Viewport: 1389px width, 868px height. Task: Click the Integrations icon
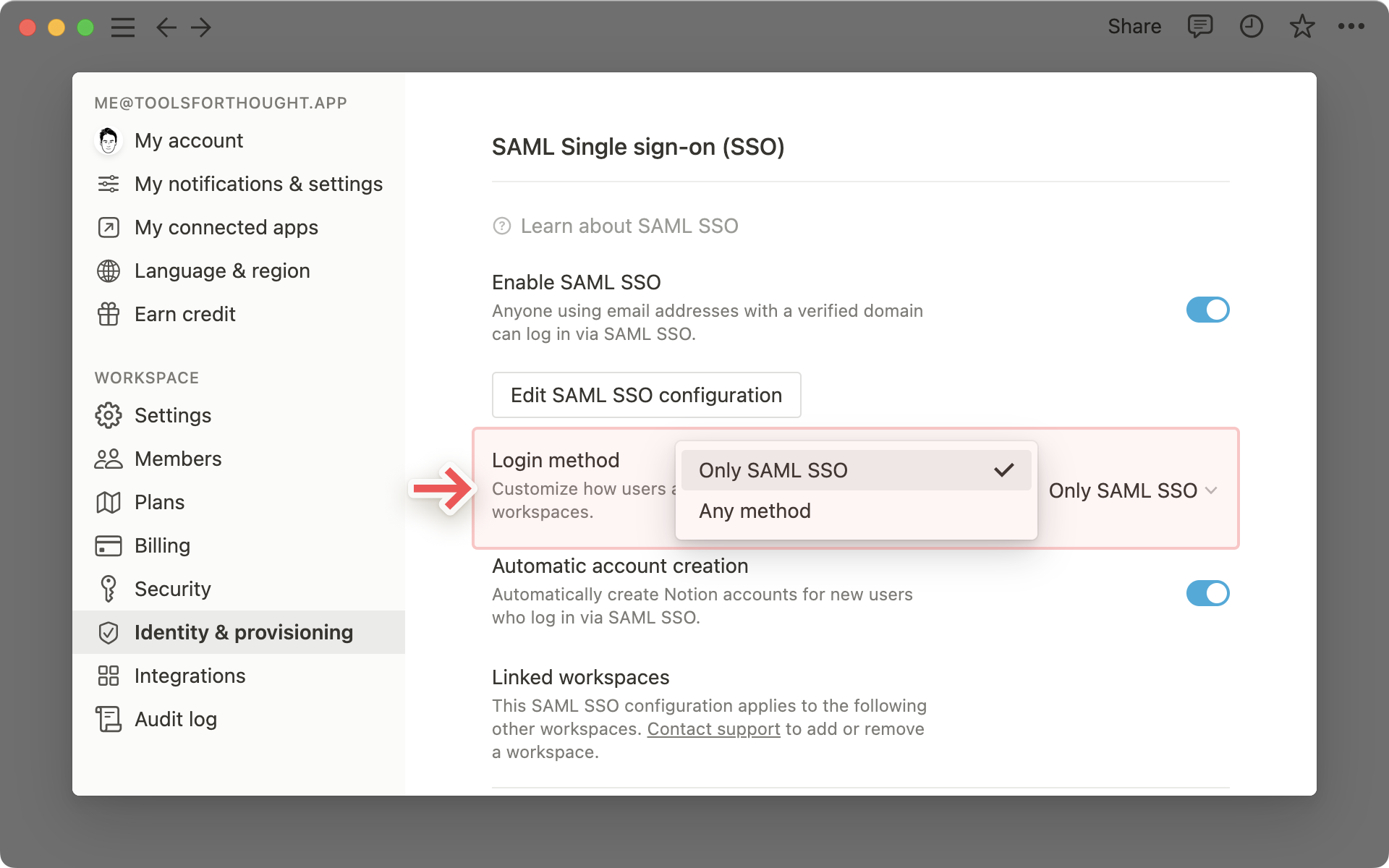click(x=108, y=675)
